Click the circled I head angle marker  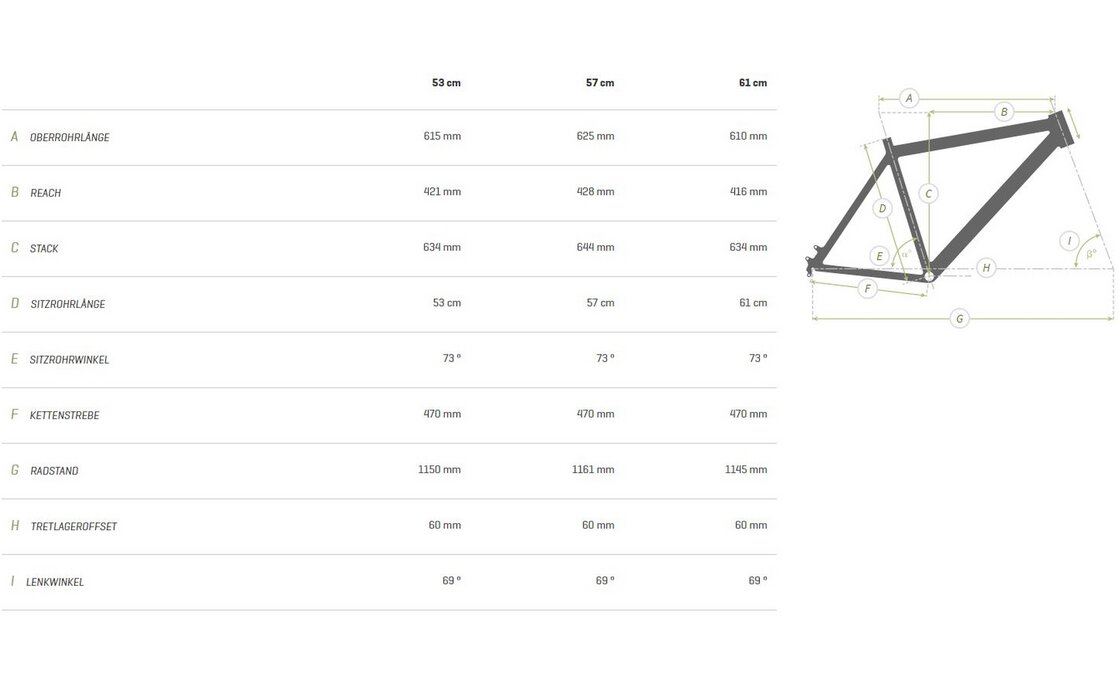1069,240
